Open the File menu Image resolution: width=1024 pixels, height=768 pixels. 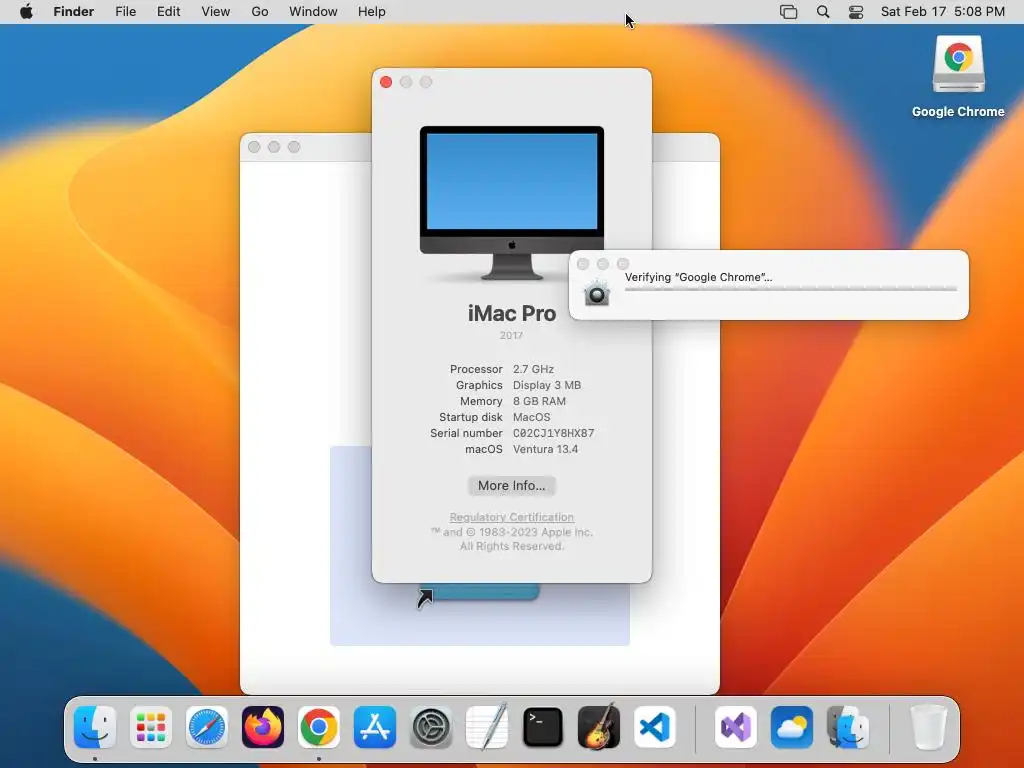(125, 12)
